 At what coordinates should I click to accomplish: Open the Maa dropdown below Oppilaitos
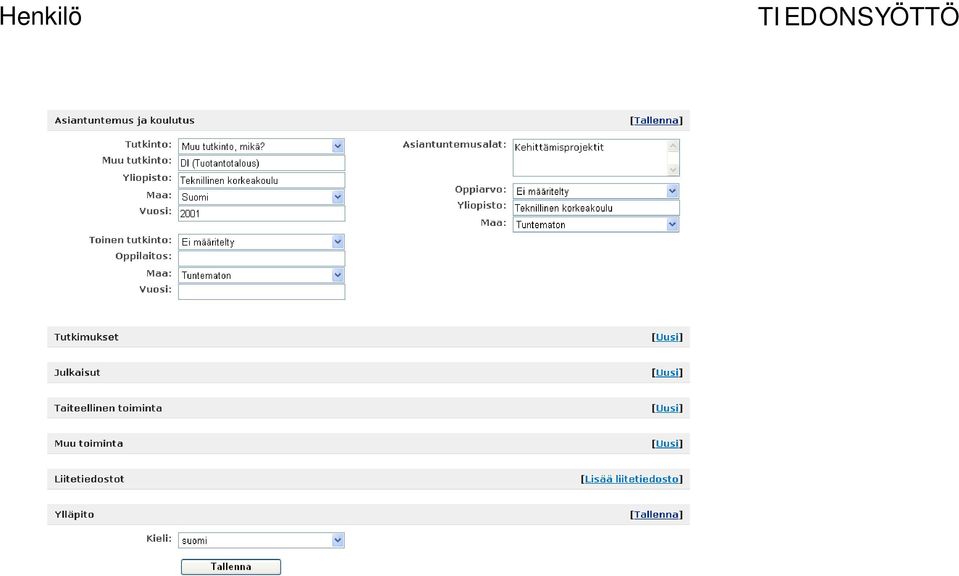tap(261, 275)
